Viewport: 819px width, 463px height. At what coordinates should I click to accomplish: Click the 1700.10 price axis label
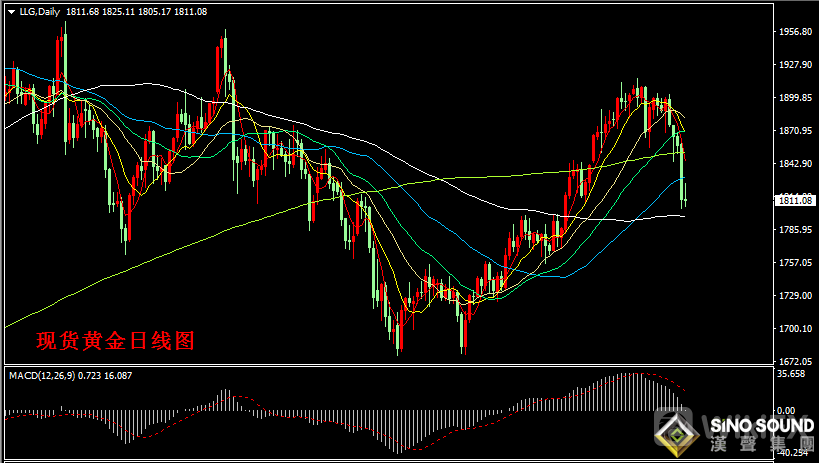795,329
